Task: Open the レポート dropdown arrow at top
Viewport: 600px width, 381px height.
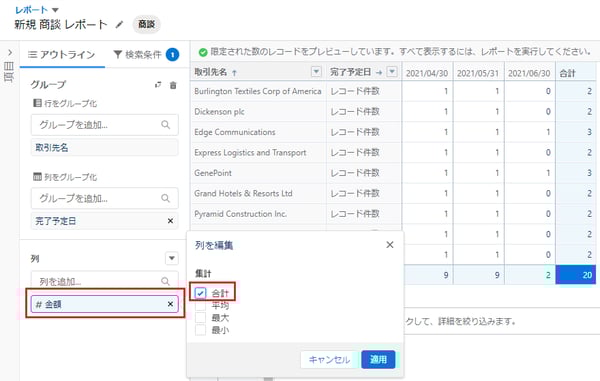Action: point(55,10)
